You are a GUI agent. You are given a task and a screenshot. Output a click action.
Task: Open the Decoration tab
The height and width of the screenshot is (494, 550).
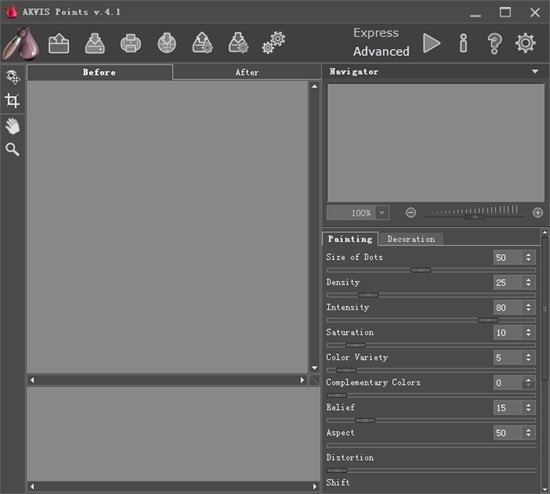pos(411,239)
